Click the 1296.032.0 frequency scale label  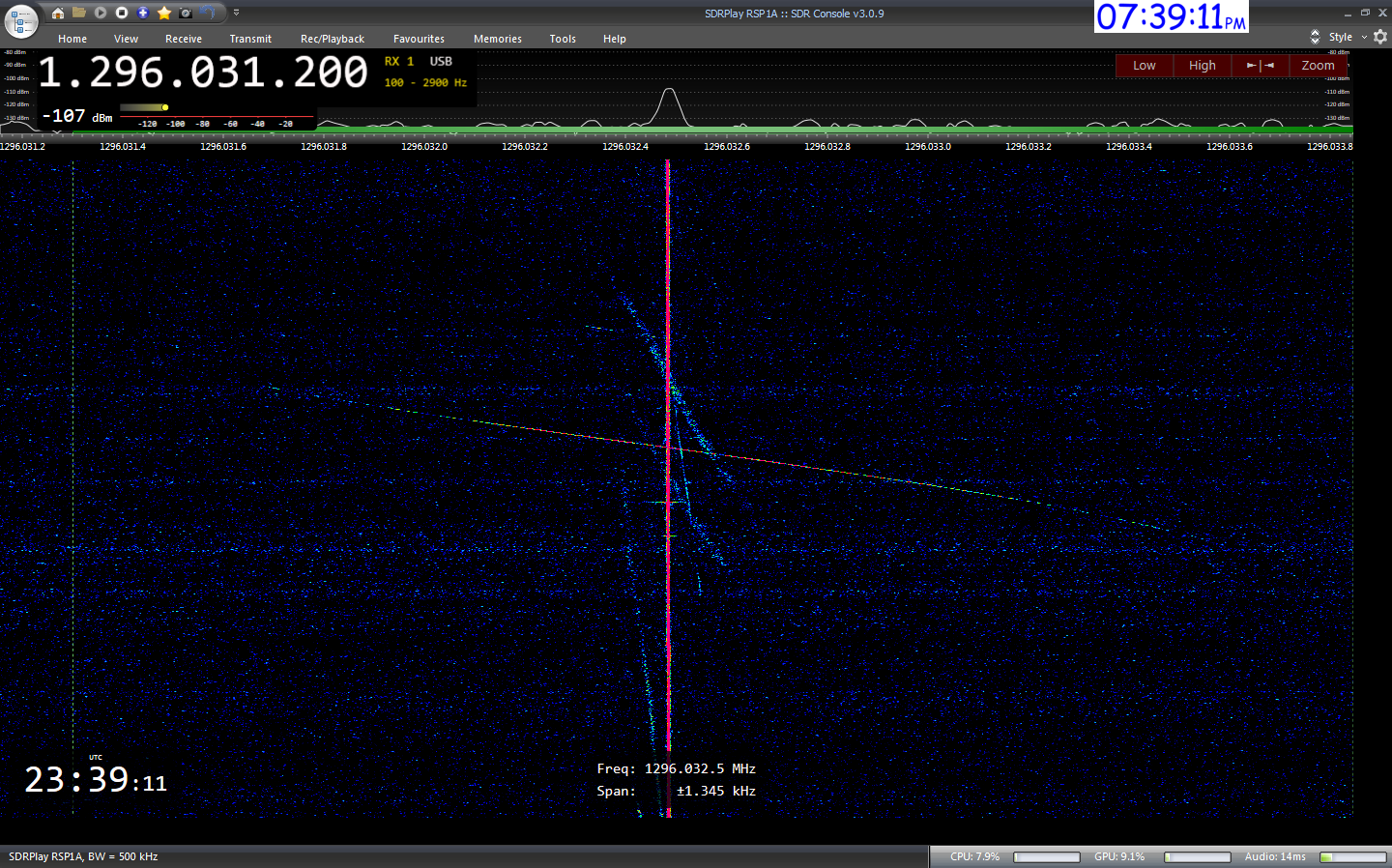click(x=424, y=147)
